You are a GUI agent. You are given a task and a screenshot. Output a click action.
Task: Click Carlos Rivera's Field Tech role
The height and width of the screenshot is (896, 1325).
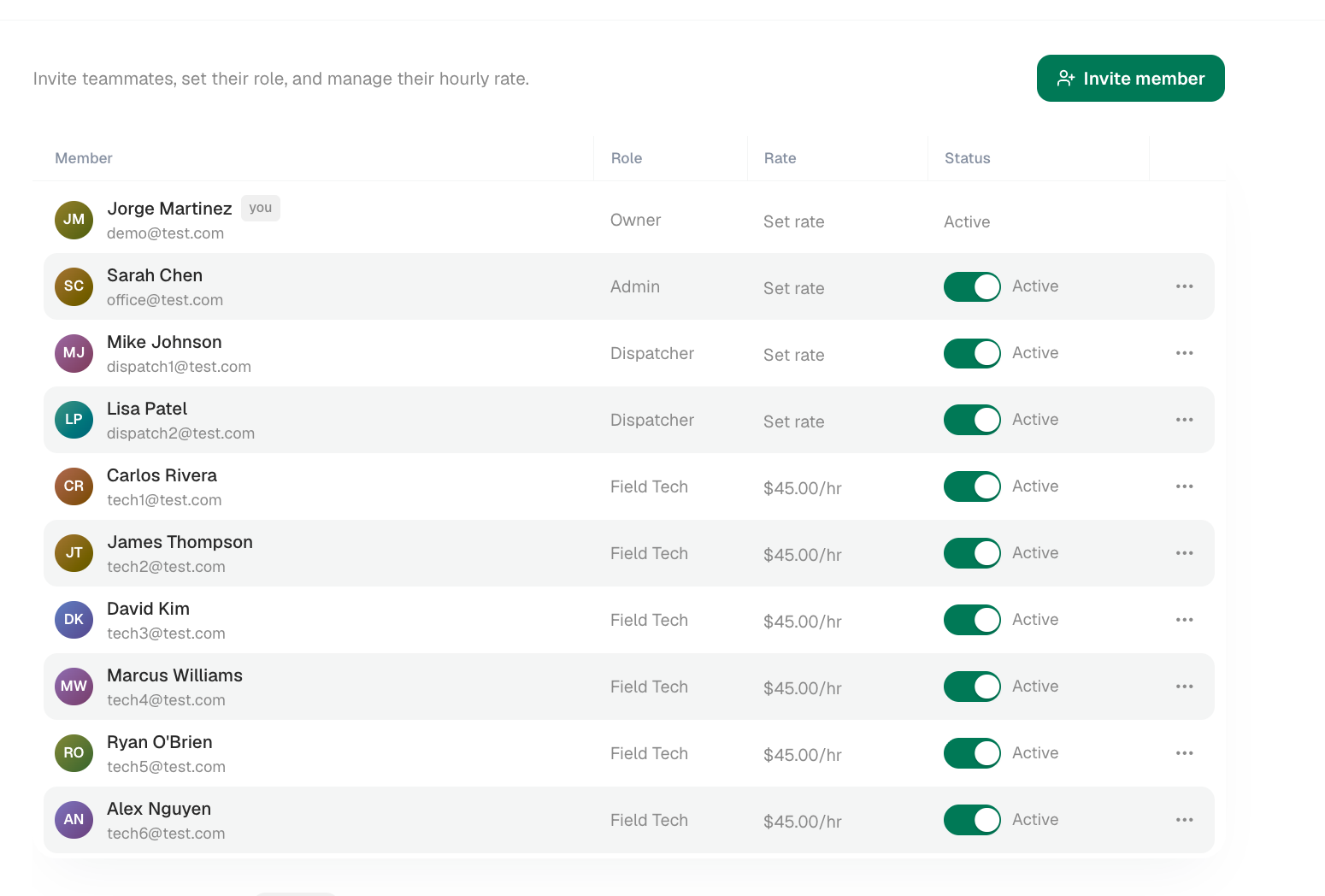tap(649, 486)
